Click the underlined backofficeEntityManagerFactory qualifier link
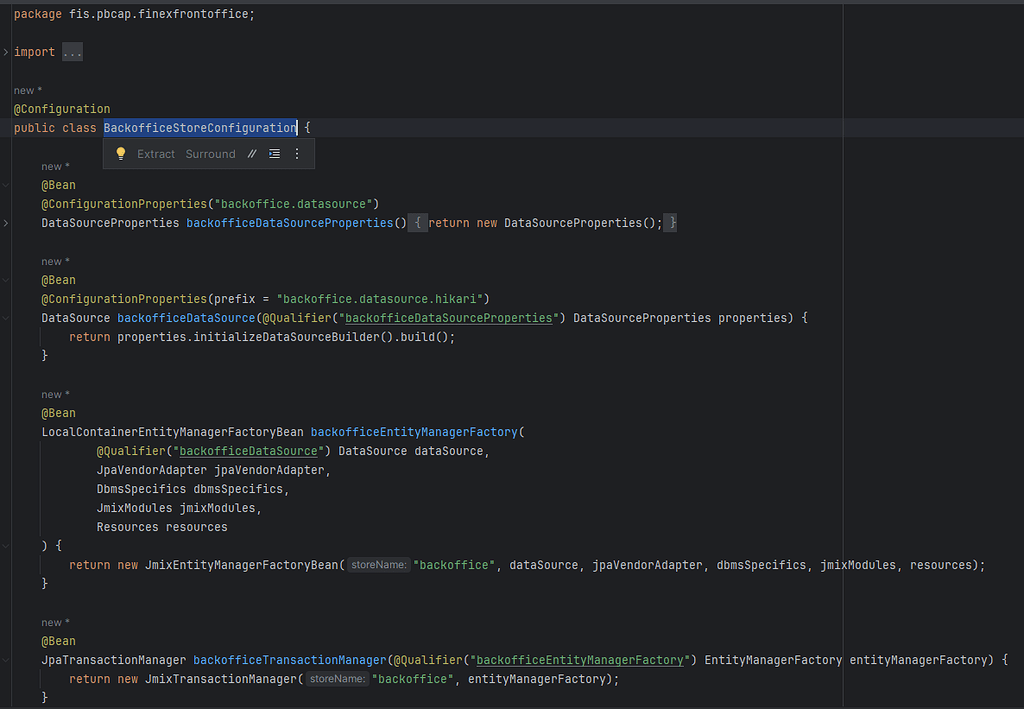 580,660
